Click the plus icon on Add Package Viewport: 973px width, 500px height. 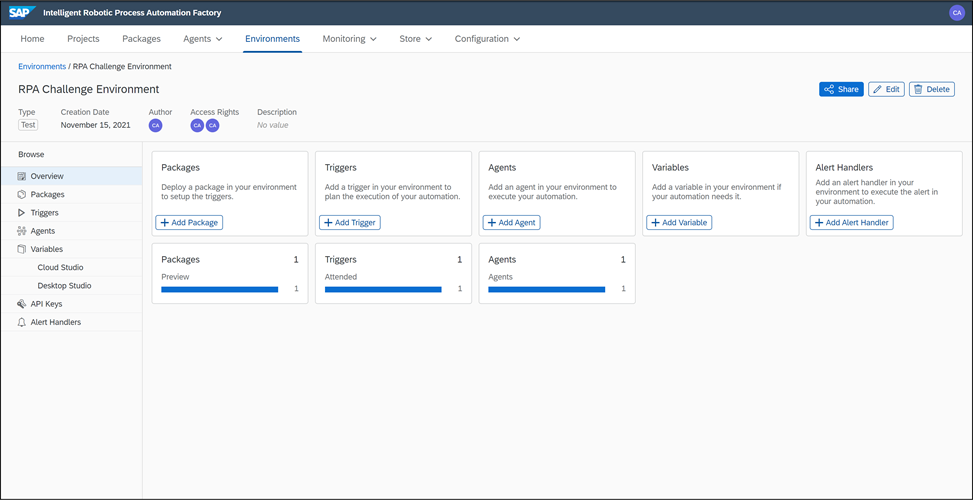(164, 223)
